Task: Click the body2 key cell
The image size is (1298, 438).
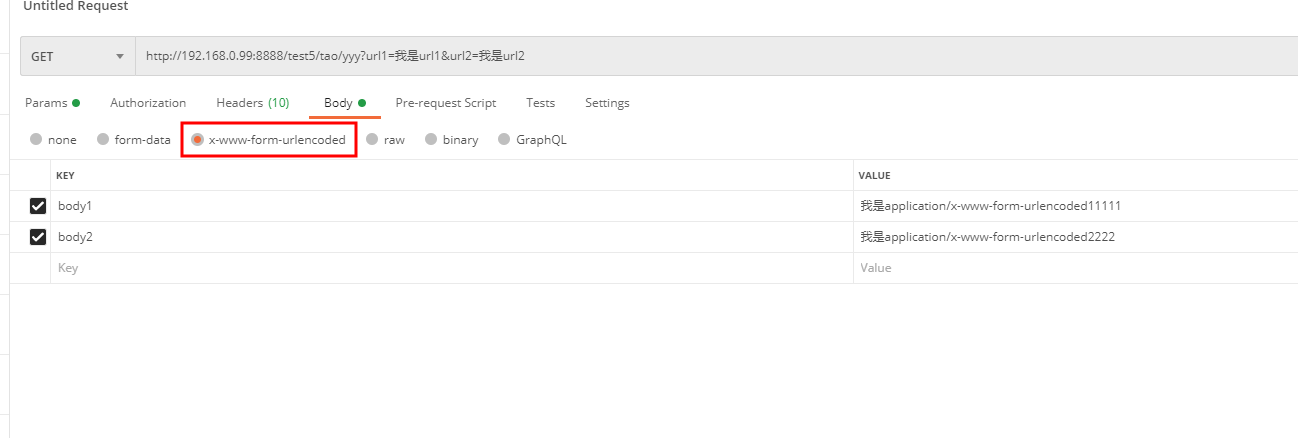Action: point(452,237)
